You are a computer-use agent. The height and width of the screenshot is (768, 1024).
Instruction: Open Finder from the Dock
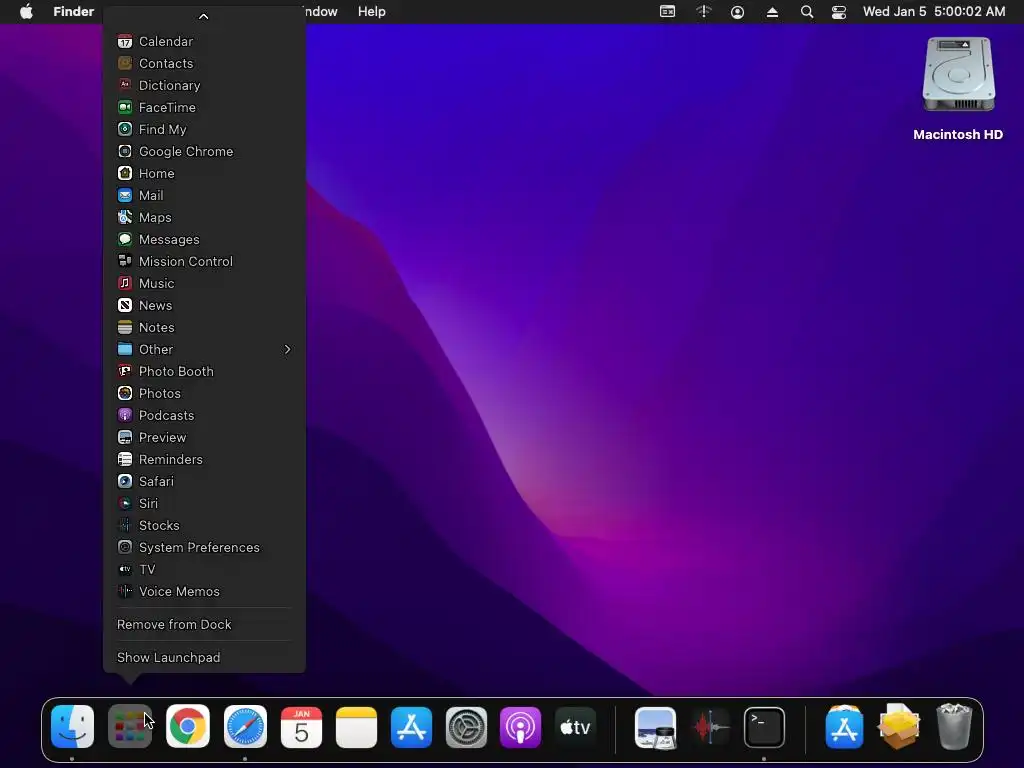(x=72, y=726)
